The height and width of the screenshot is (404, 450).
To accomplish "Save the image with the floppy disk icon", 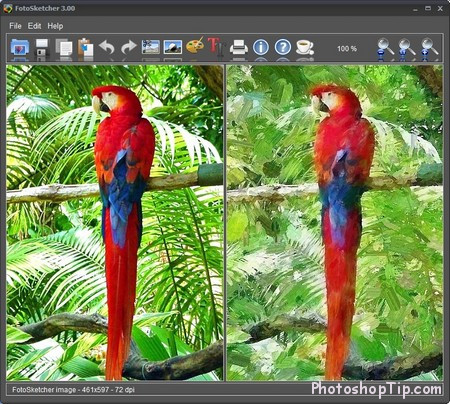I will tap(42, 47).
